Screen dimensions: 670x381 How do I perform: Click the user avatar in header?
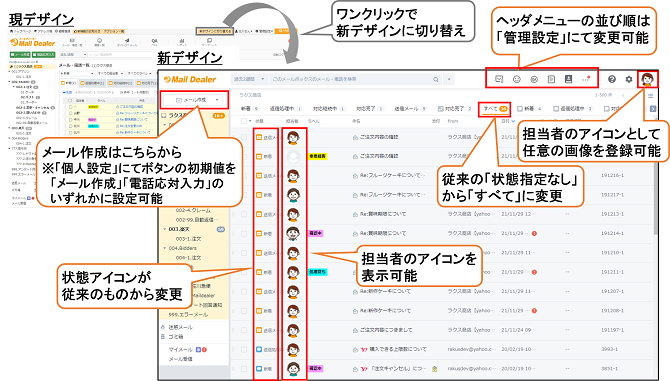click(647, 79)
